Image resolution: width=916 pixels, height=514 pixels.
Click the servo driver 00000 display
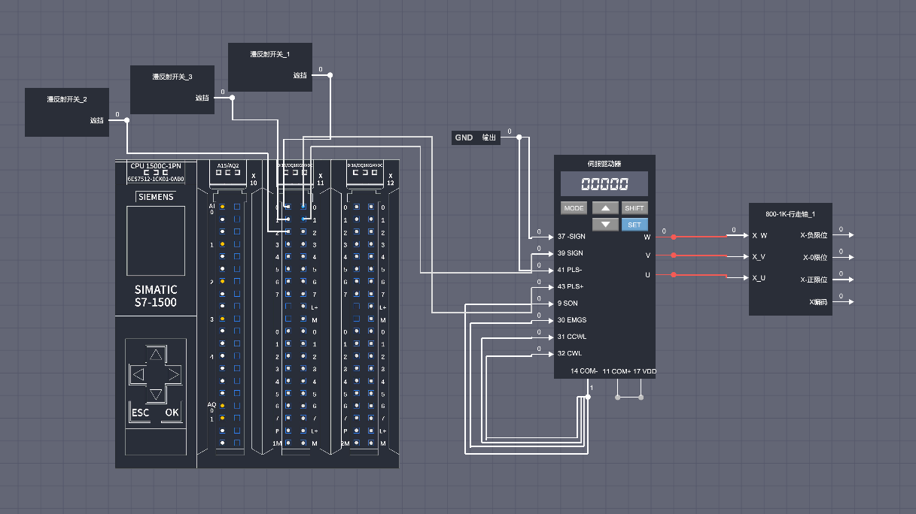pos(604,185)
